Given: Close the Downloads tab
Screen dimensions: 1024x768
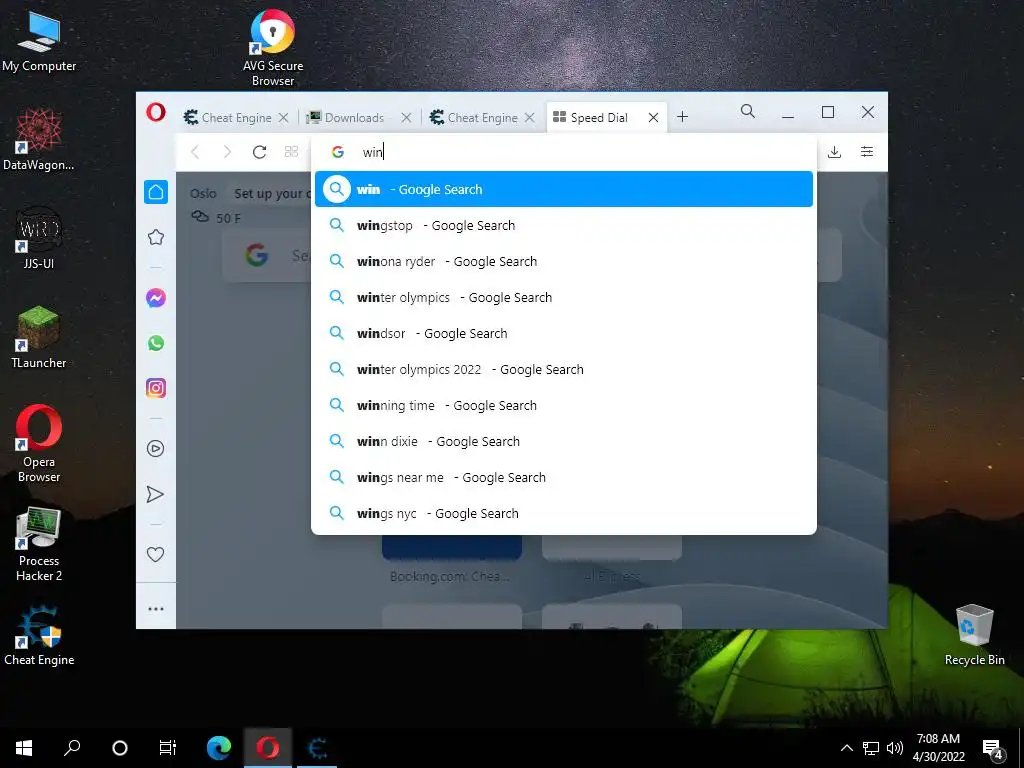Looking at the screenshot, I should click(406, 118).
